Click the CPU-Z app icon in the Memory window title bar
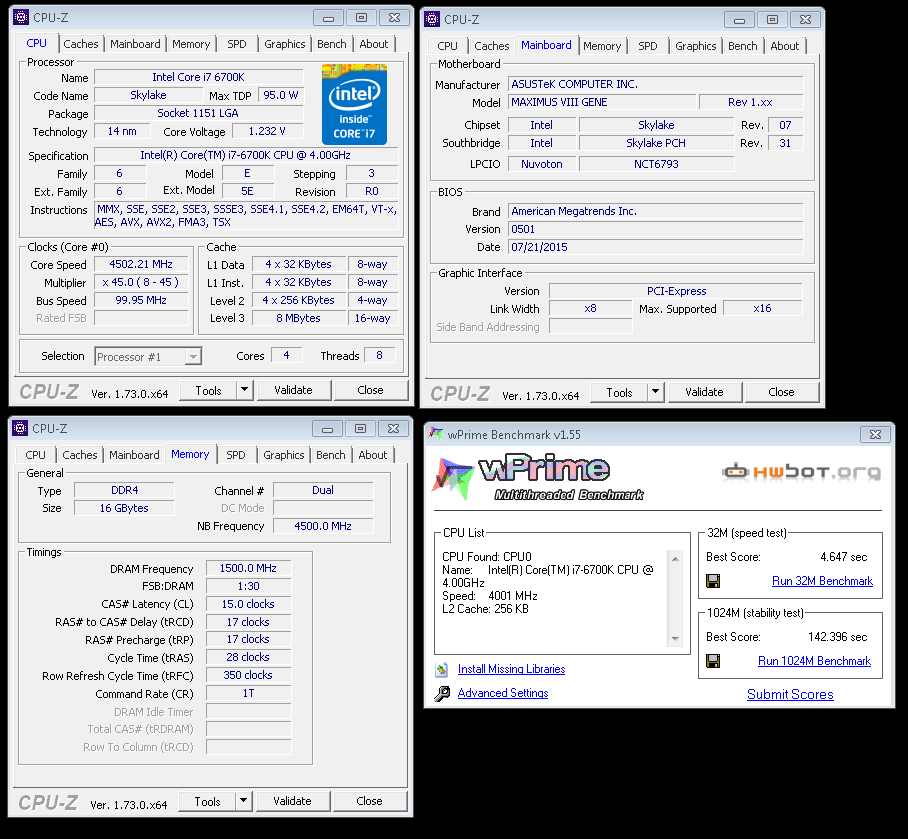This screenshot has height=839, width=908. coord(20,428)
